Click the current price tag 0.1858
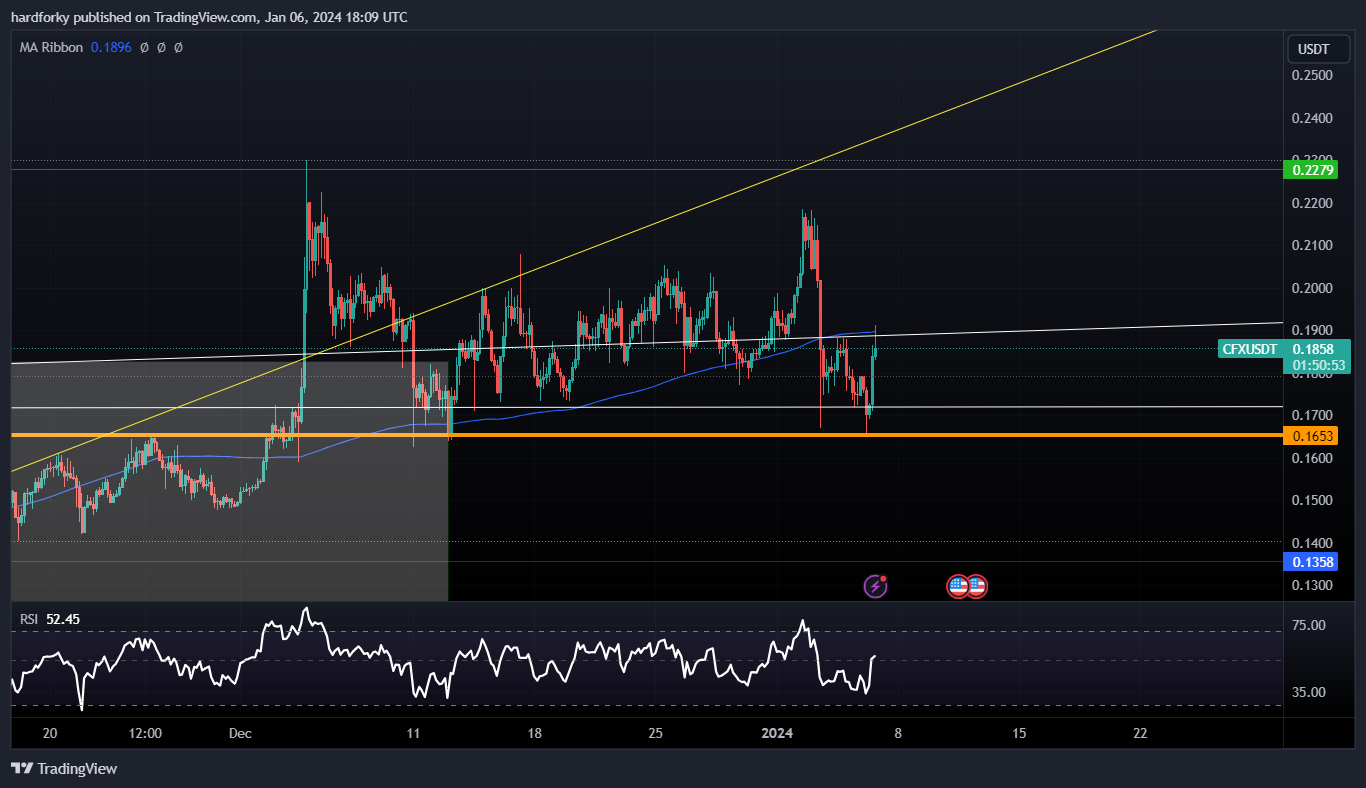Image resolution: width=1366 pixels, height=788 pixels. tap(1313, 349)
